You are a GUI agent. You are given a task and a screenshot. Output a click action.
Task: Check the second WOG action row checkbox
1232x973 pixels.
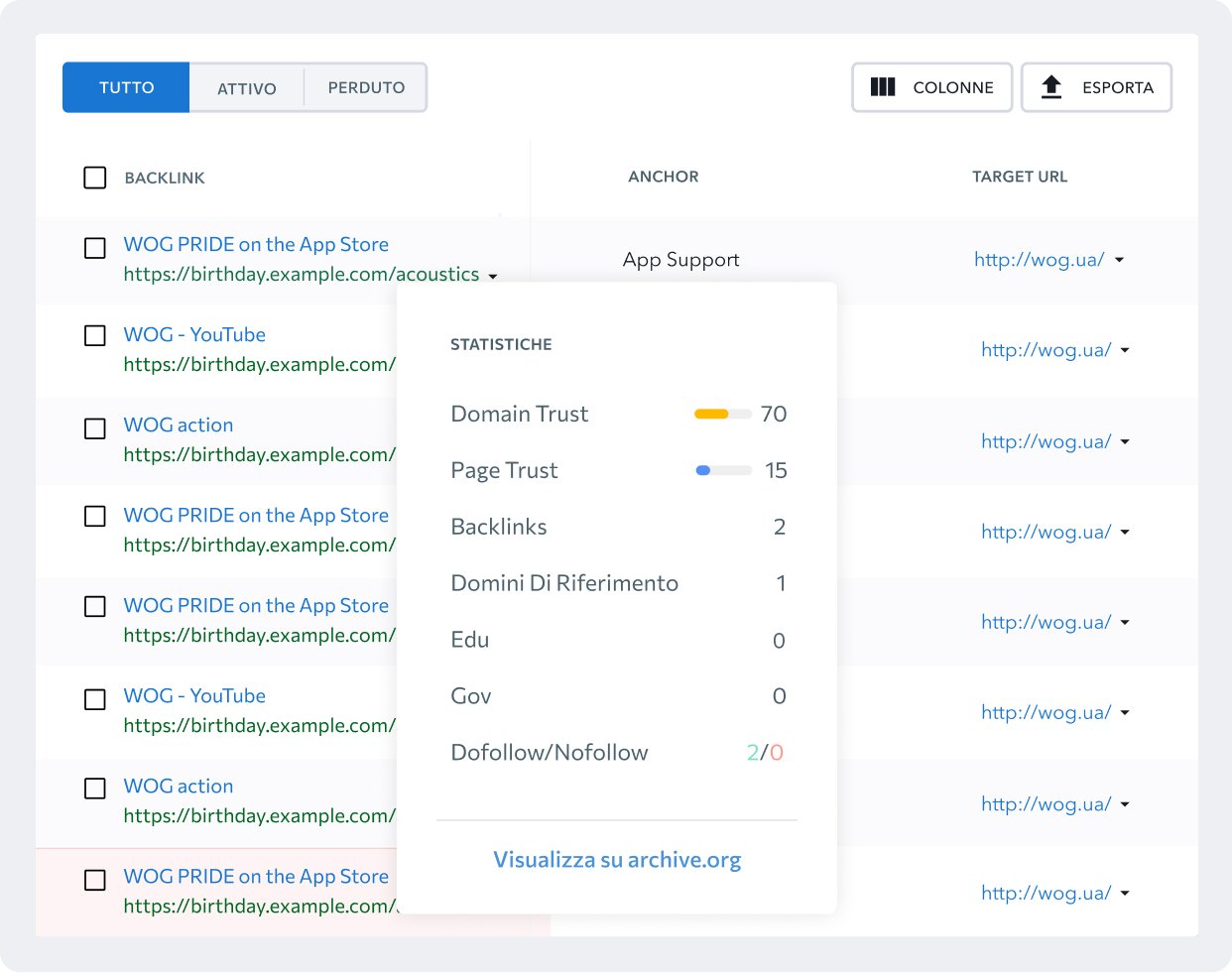(95, 789)
